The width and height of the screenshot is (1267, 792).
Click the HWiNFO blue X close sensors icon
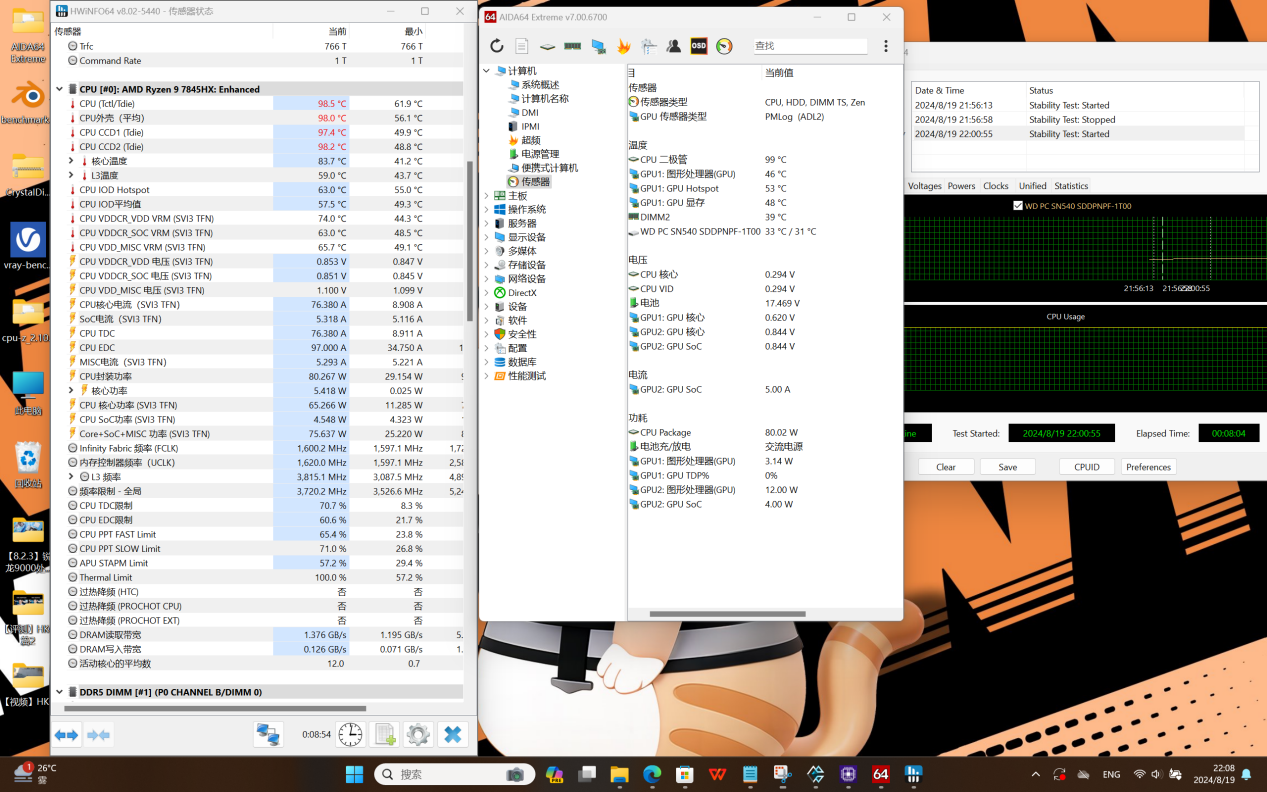tap(452, 735)
